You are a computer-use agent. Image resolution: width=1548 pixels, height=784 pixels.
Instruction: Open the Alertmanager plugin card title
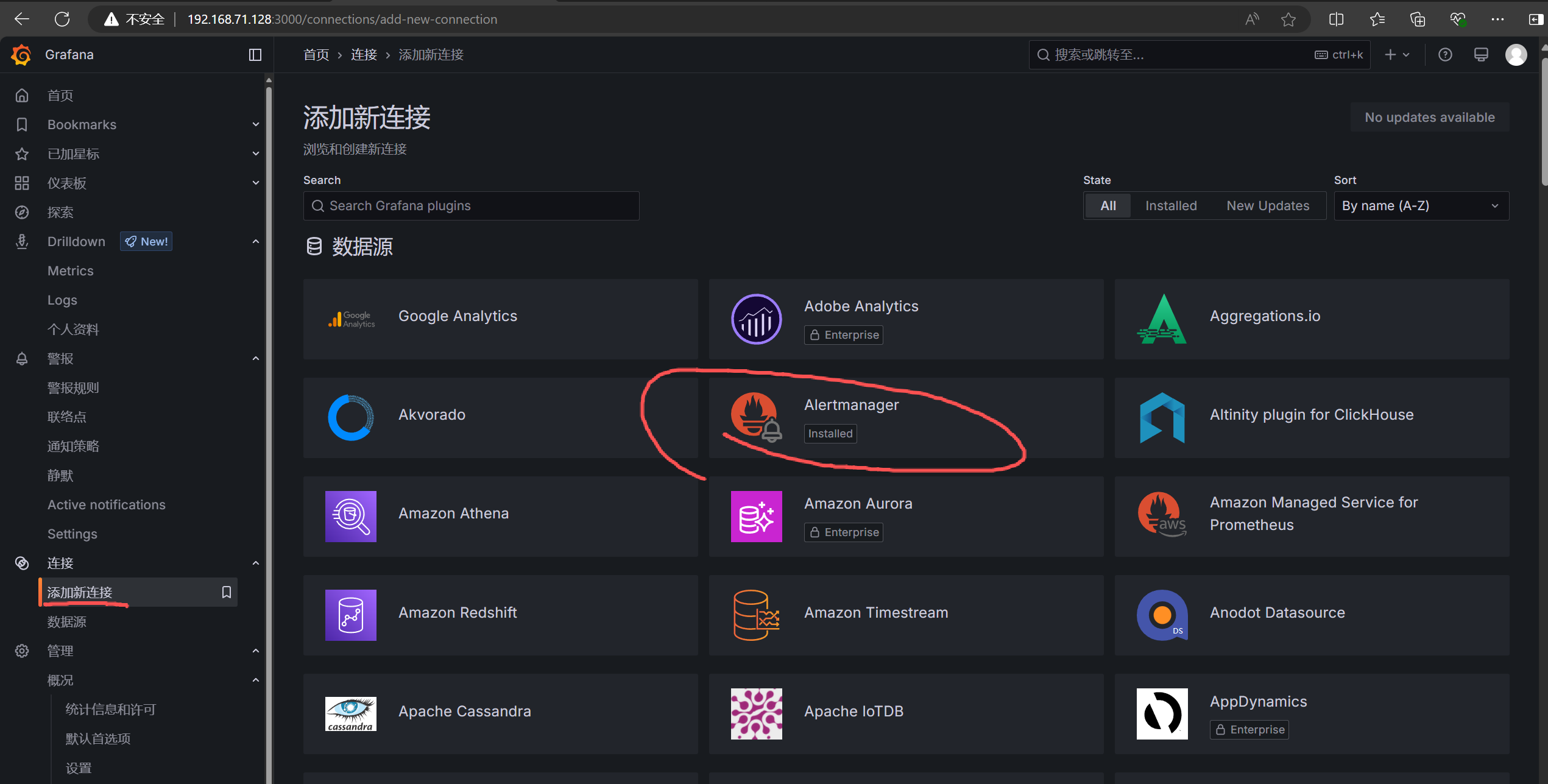(851, 404)
